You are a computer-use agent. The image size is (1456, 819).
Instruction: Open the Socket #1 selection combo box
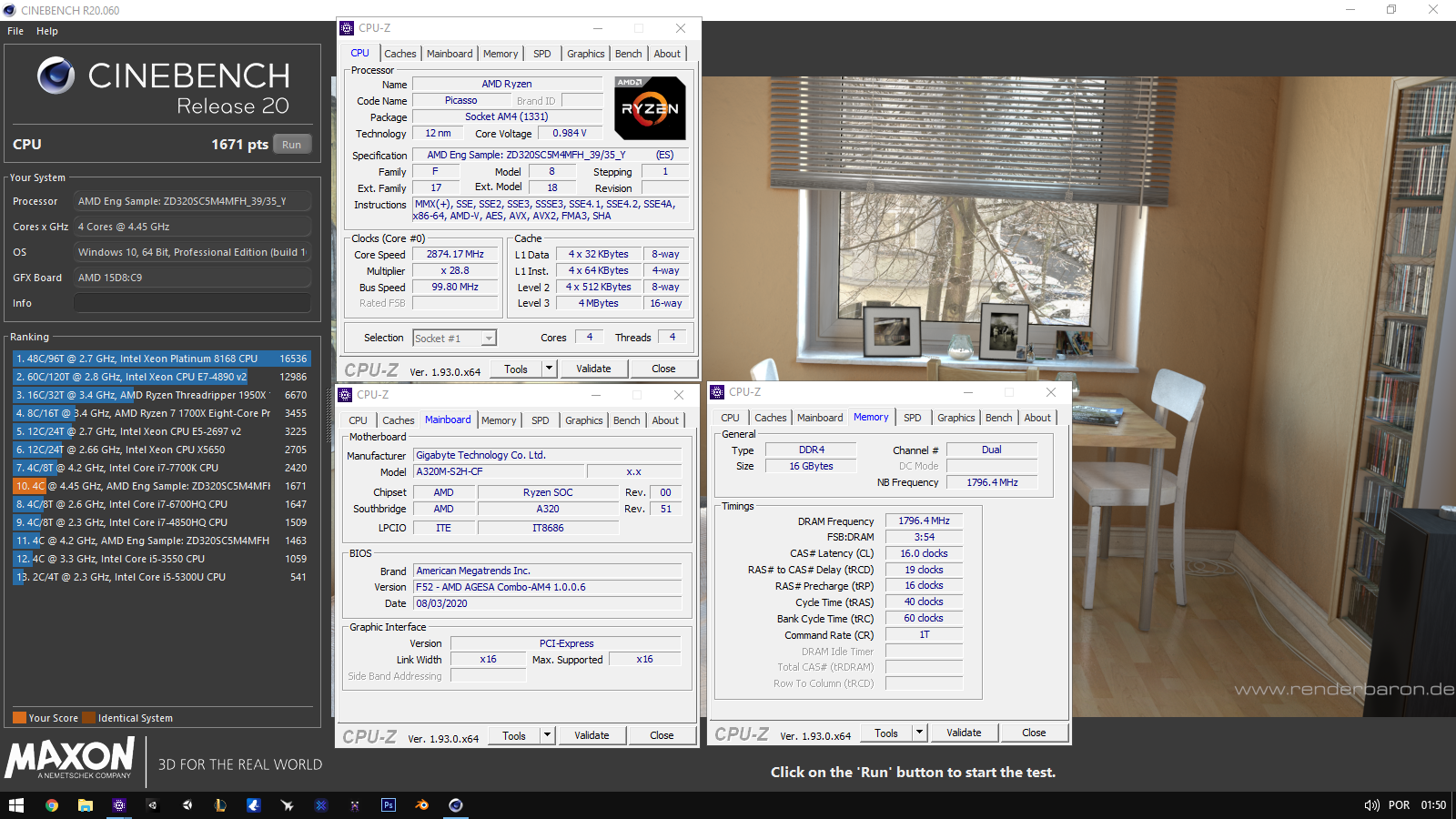click(454, 339)
